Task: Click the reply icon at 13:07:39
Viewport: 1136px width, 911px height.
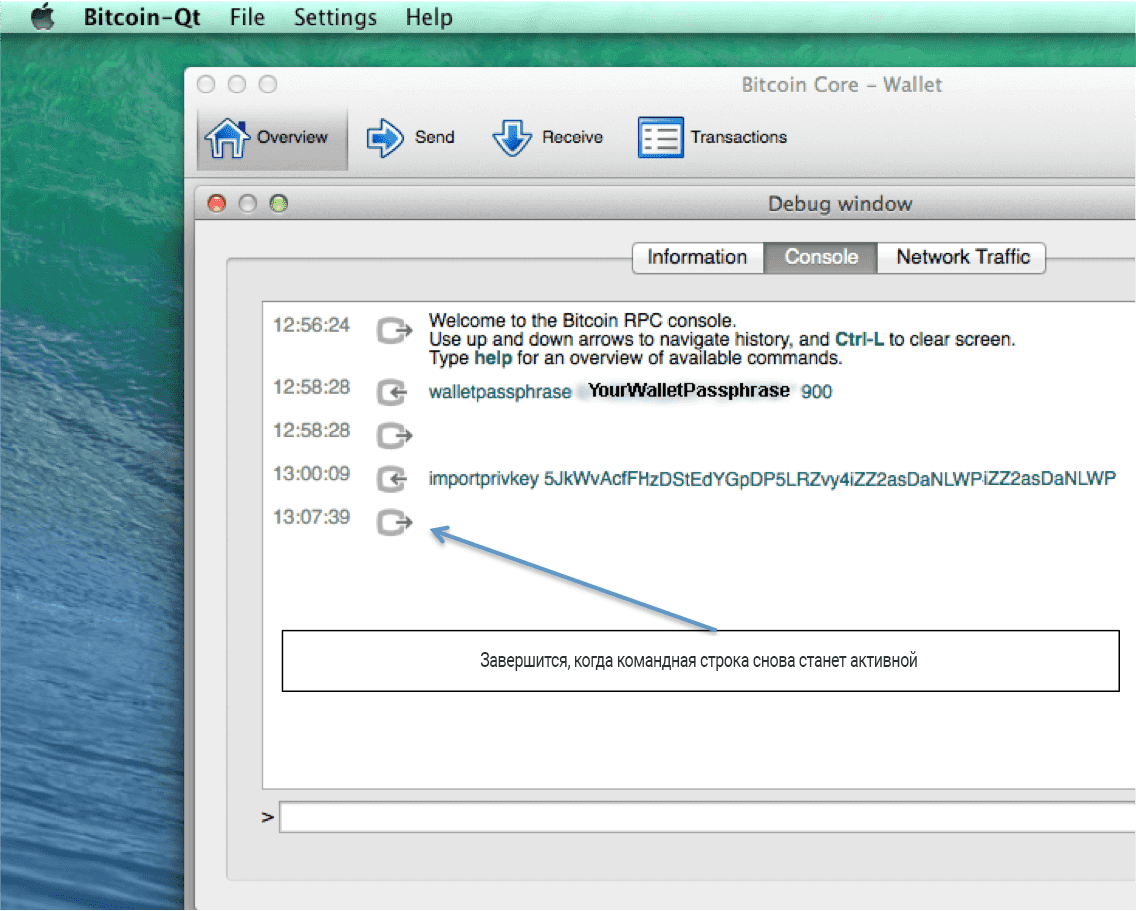Action: [394, 522]
